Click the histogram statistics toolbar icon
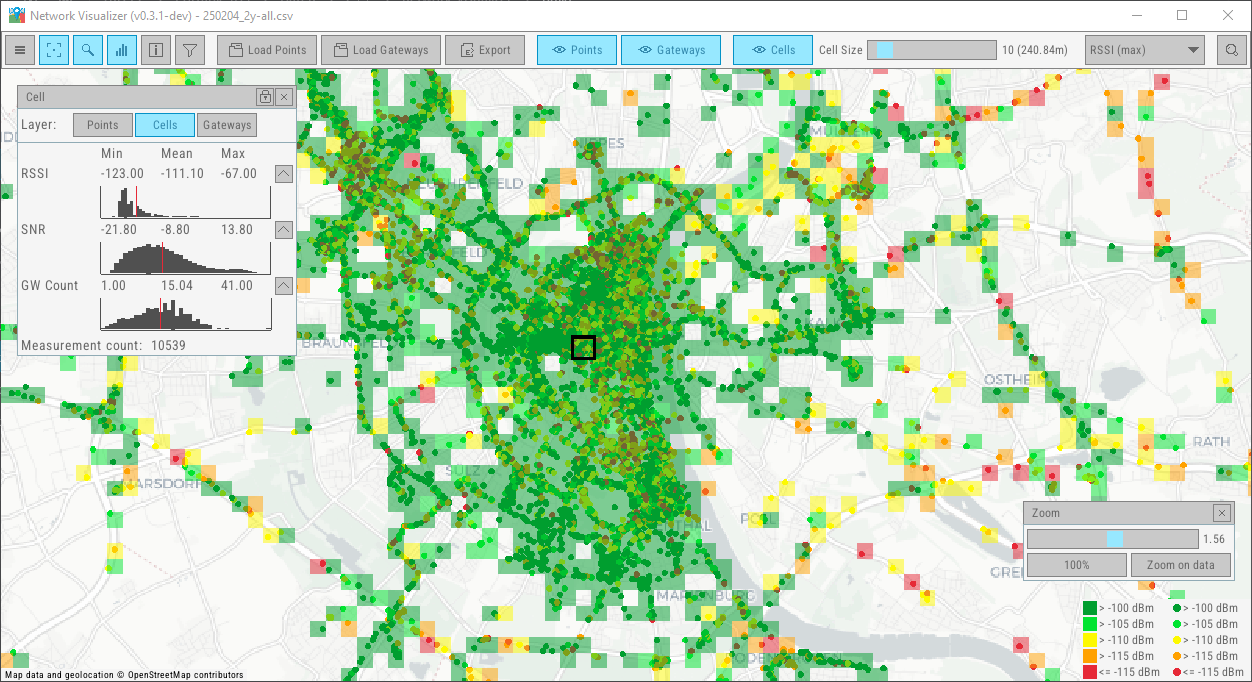Viewport: 1252px width, 682px height. [121, 49]
